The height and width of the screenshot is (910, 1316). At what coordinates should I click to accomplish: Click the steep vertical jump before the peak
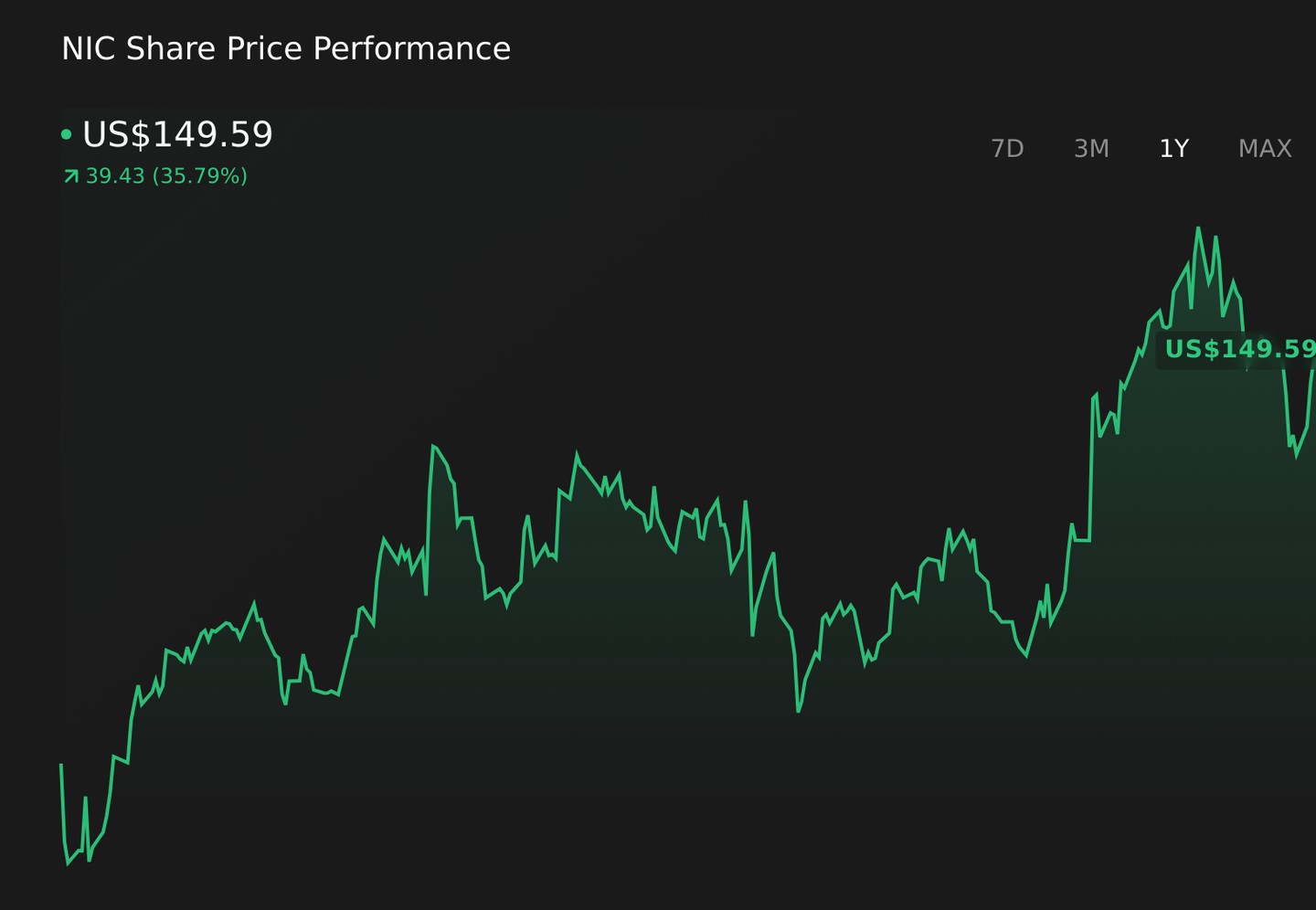(1091, 466)
